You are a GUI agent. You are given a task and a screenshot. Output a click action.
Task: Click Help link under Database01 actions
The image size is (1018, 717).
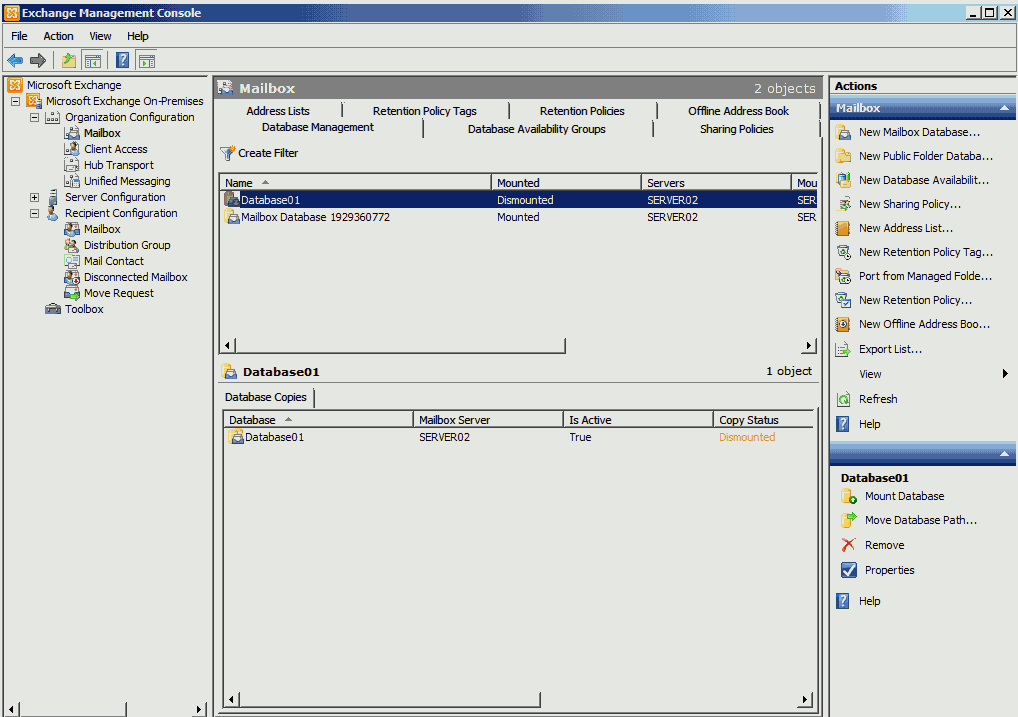point(869,601)
